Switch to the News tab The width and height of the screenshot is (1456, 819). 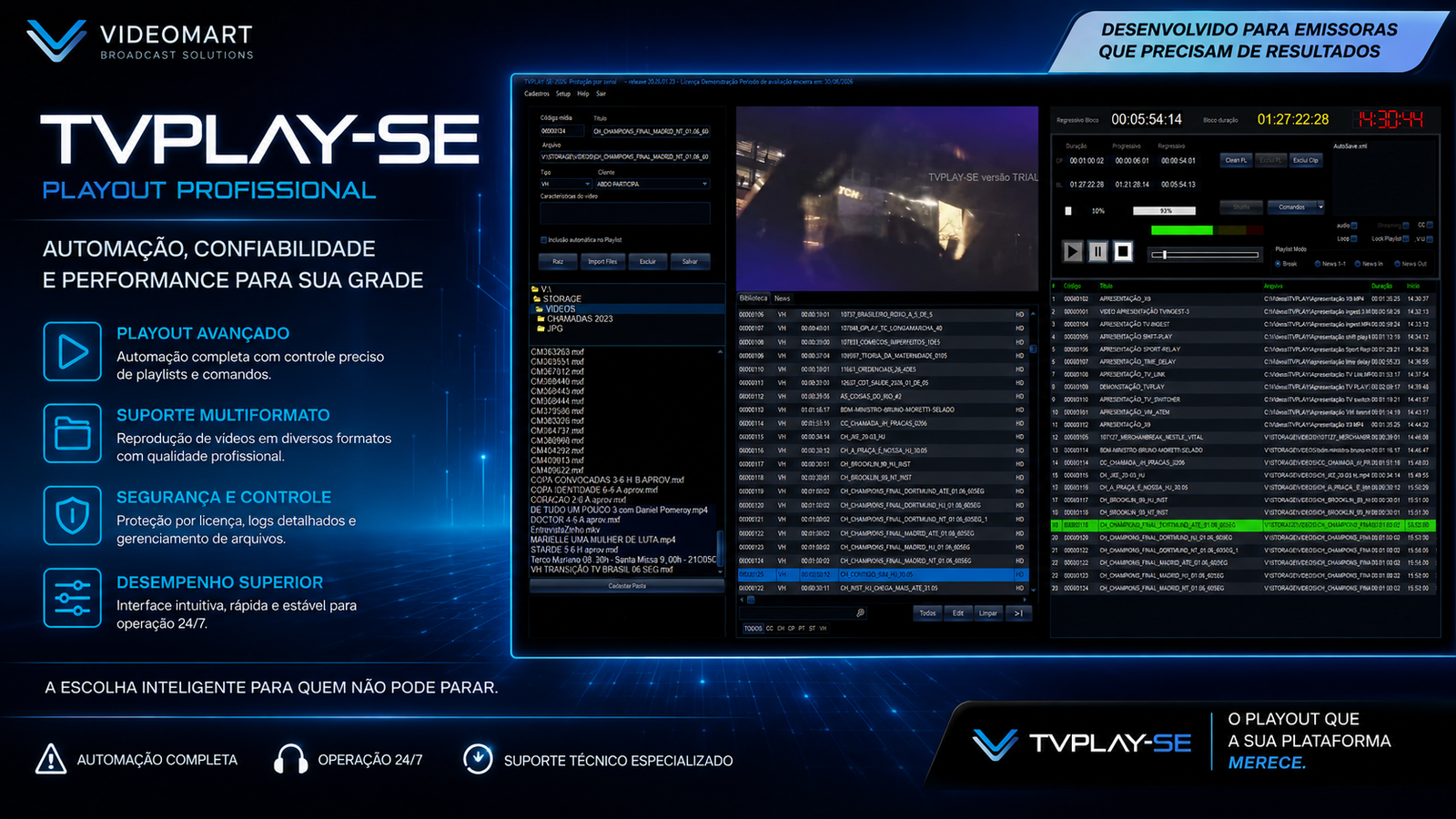(782, 298)
